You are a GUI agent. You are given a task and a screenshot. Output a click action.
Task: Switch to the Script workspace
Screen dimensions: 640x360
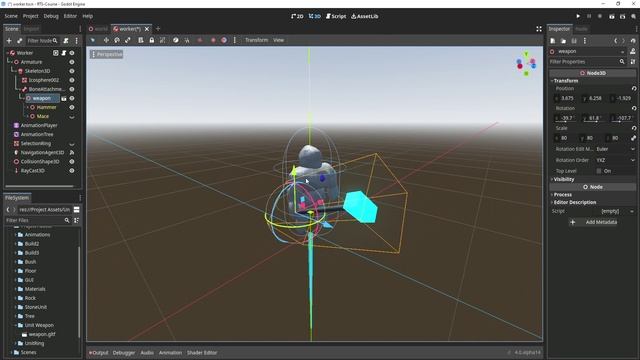[x=336, y=16]
